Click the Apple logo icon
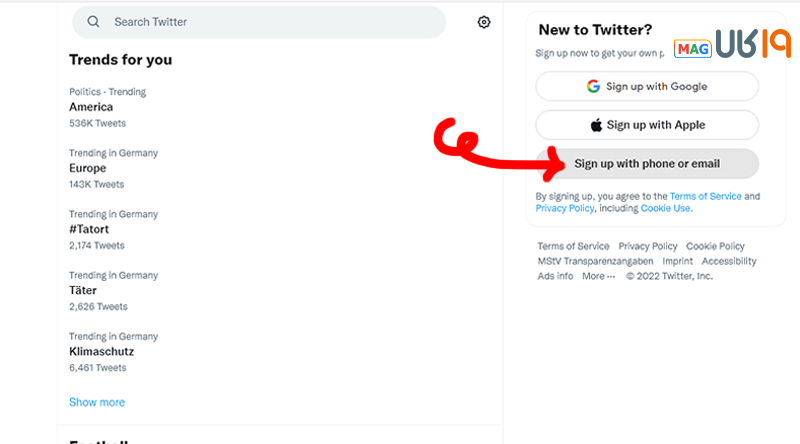800x444 pixels. pos(596,125)
